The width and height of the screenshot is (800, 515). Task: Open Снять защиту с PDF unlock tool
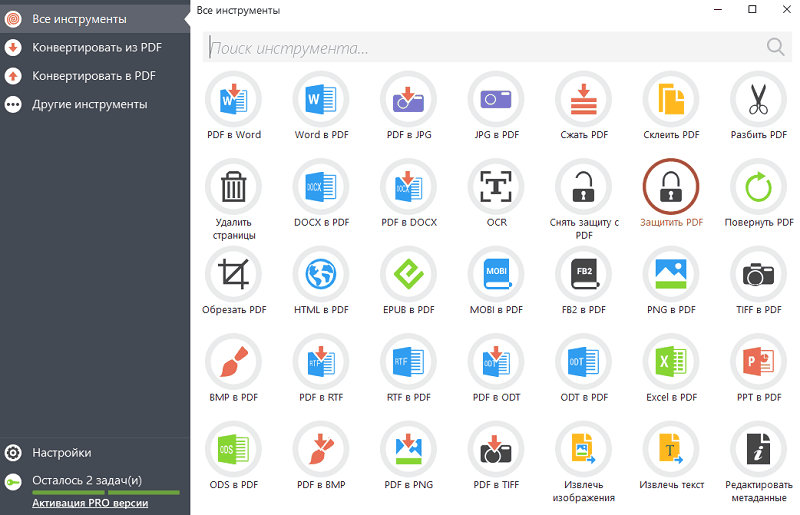(584, 186)
